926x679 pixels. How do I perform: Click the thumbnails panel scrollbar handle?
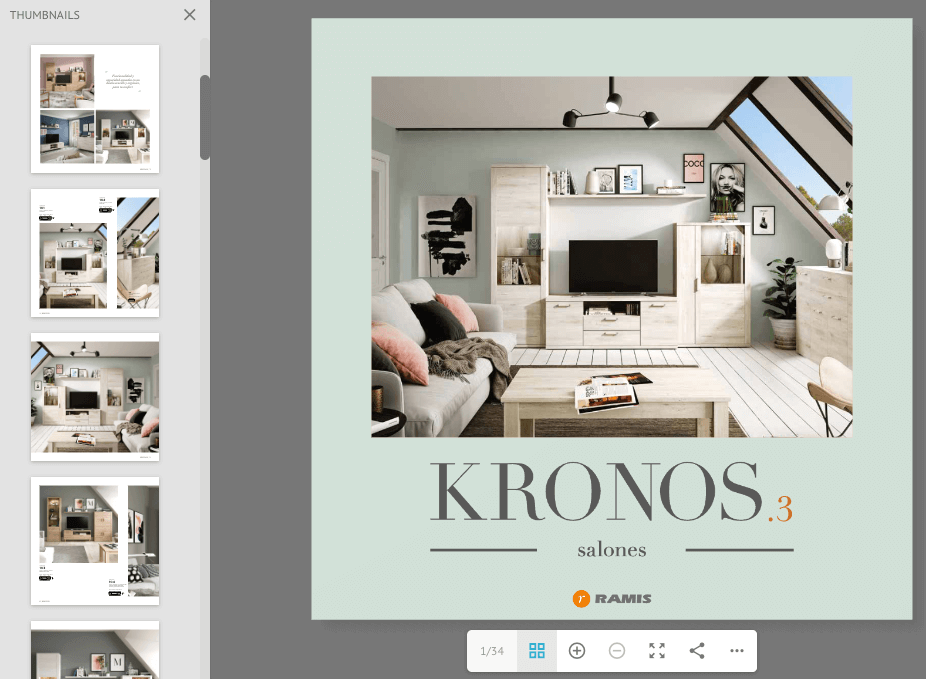[x=205, y=117]
